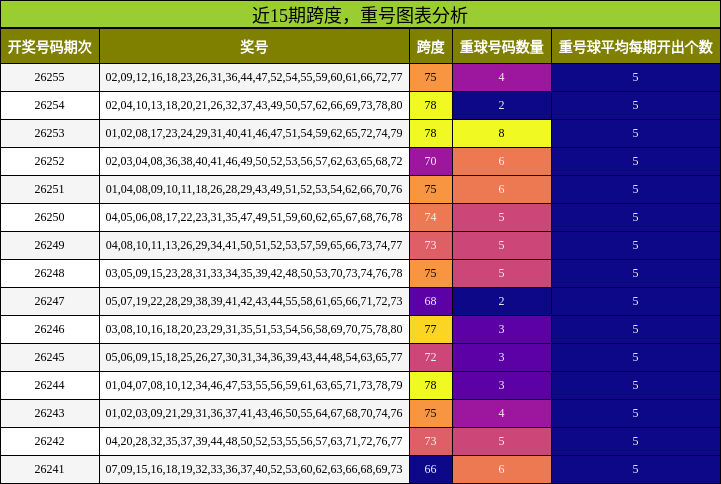Click average value 5 in row 26248
Image resolution: width=721 pixels, height=484 pixels.
[636, 273]
